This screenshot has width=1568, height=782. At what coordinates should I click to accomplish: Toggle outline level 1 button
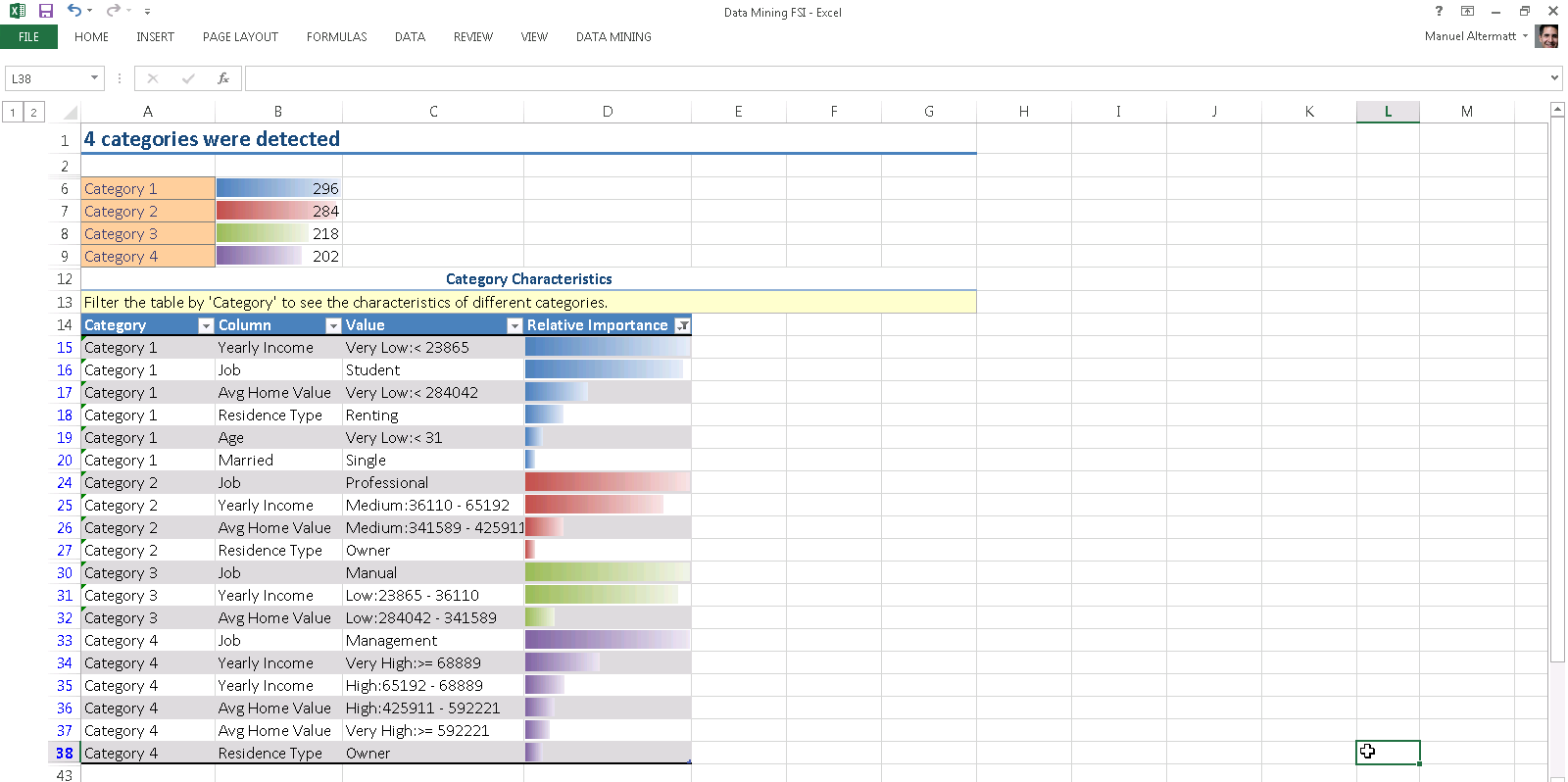pos(13,112)
